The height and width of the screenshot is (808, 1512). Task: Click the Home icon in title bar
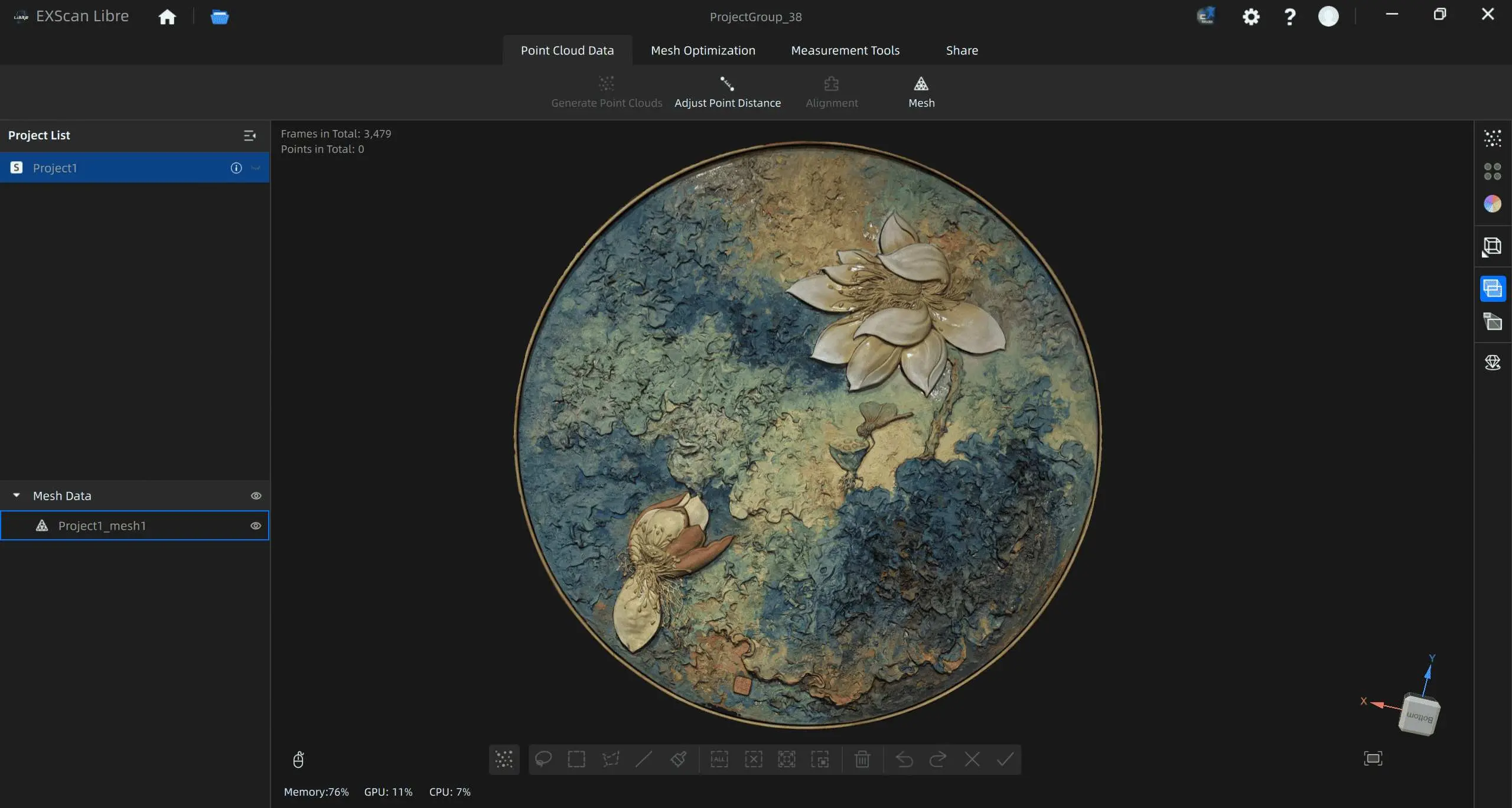[x=167, y=17]
